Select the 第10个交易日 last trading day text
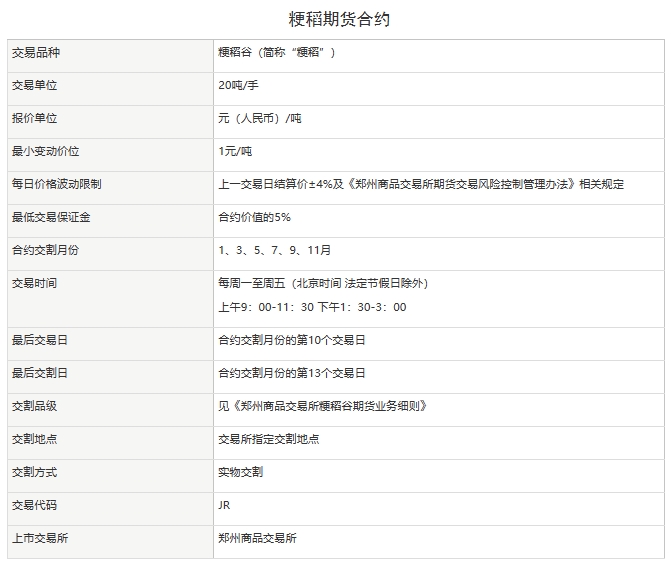 [291, 340]
